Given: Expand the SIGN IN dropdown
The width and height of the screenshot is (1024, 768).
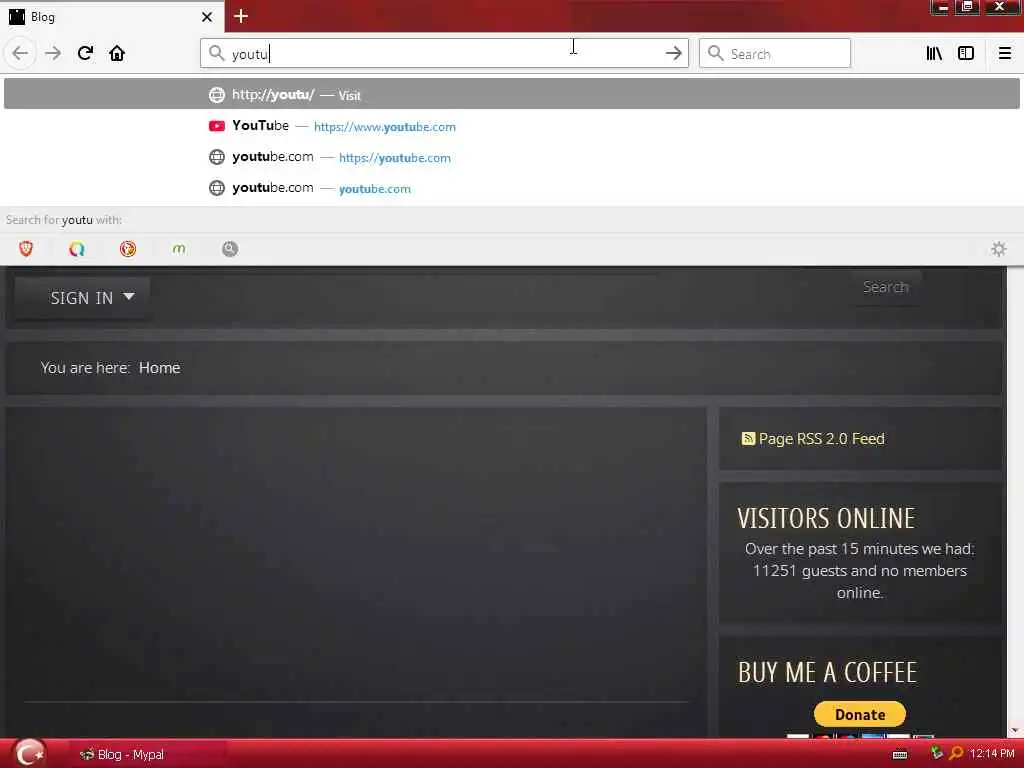Looking at the screenshot, I should coord(82,298).
